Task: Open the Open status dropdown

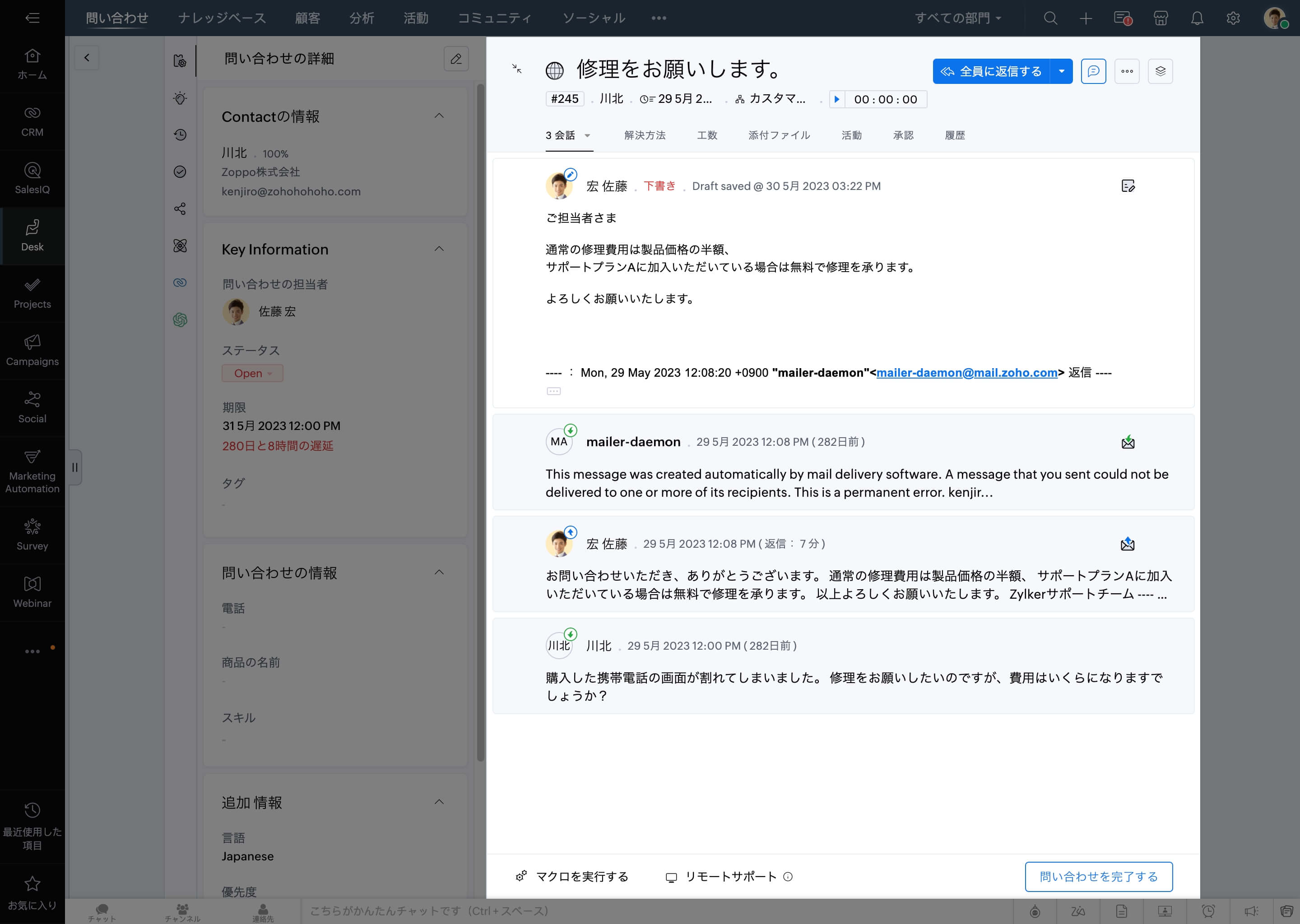Action: click(253, 373)
